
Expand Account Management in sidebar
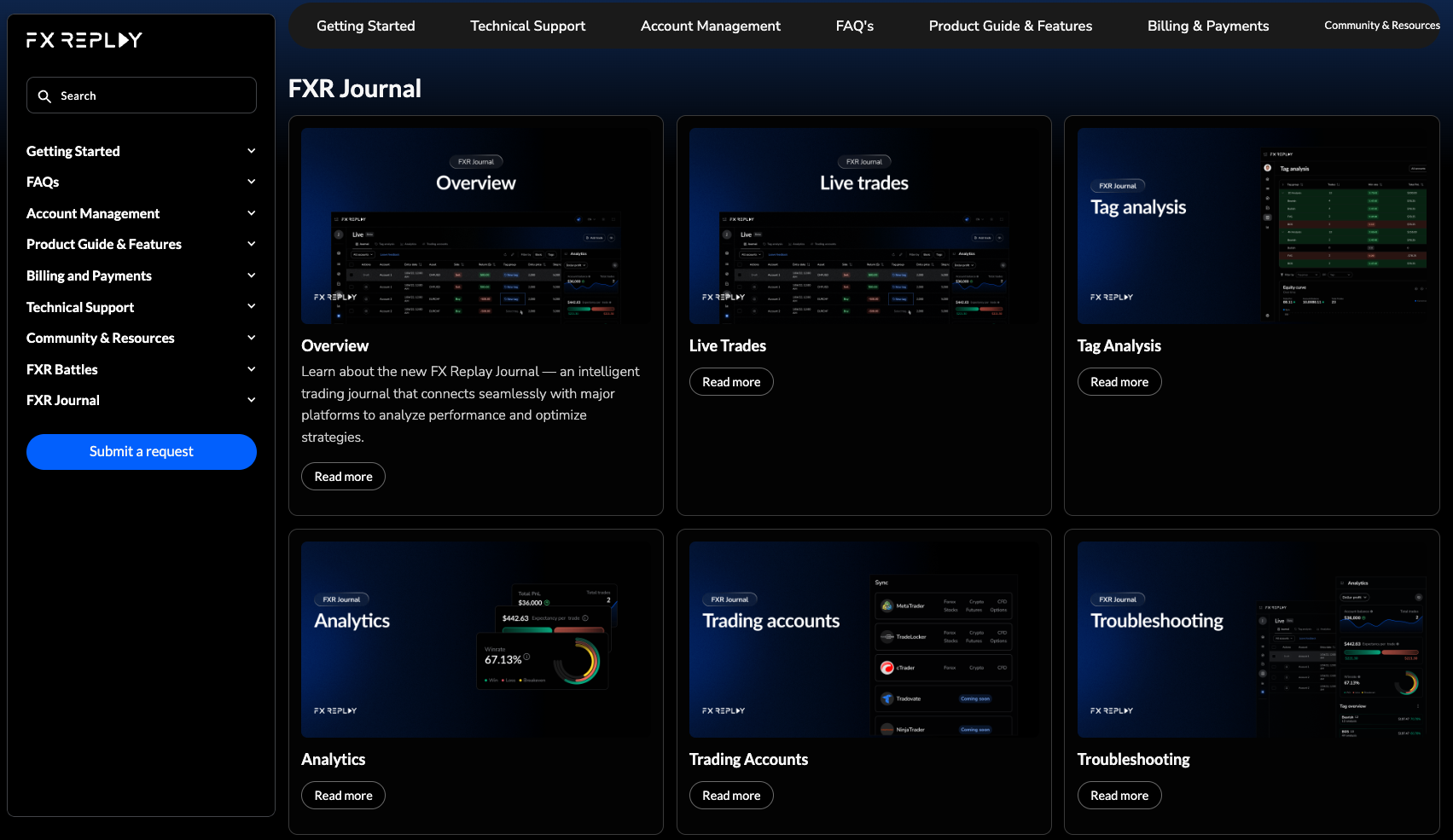click(251, 213)
